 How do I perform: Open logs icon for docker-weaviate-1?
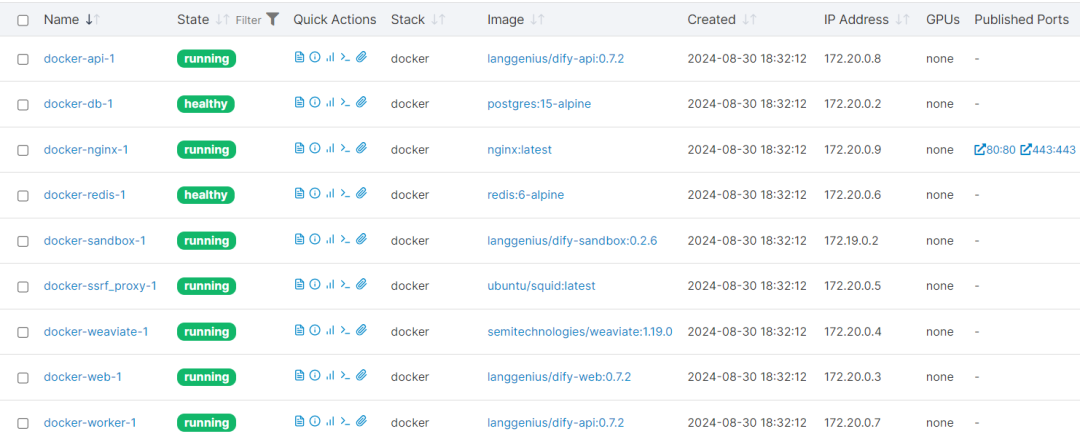(299, 331)
